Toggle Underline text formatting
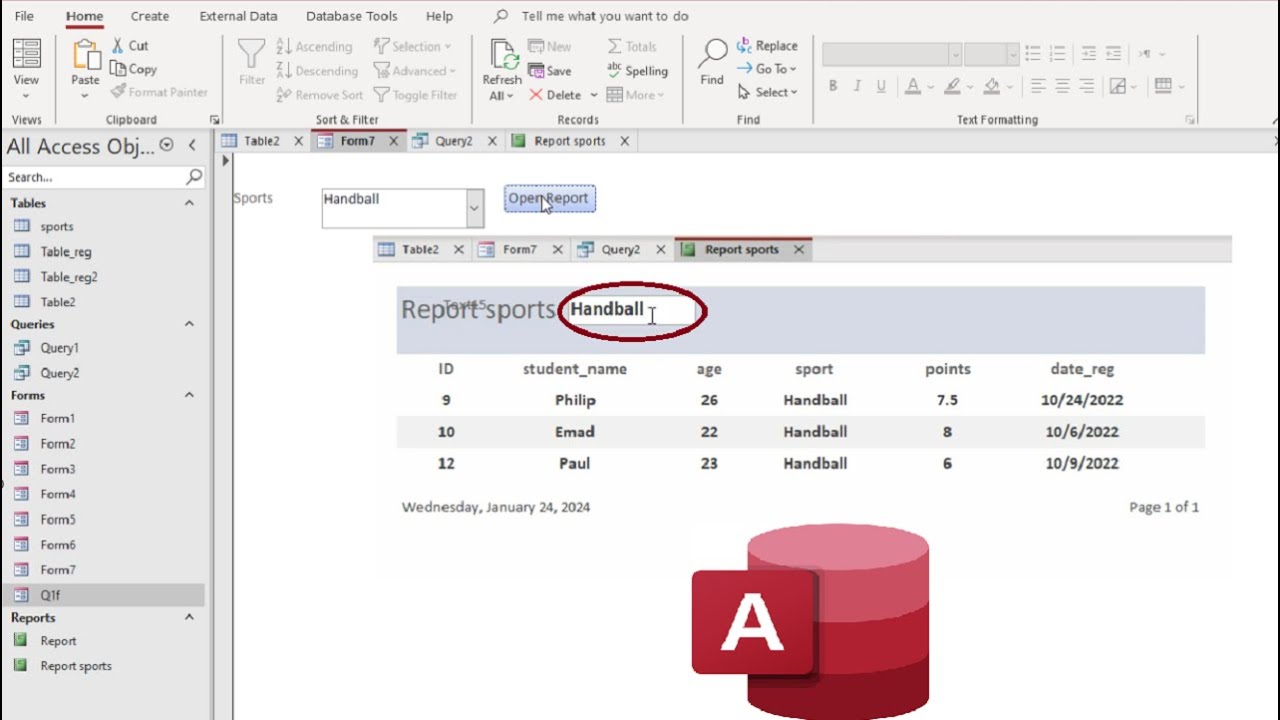This screenshot has width=1280, height=720. 881,87
